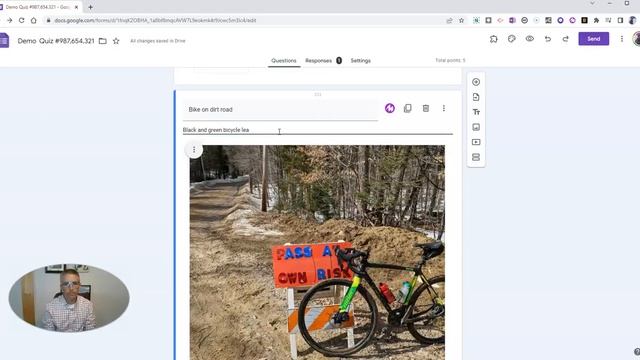The image size is (640, 360).
Task: Select the bicycle photo in the form
Action: [x=317, y=252]
